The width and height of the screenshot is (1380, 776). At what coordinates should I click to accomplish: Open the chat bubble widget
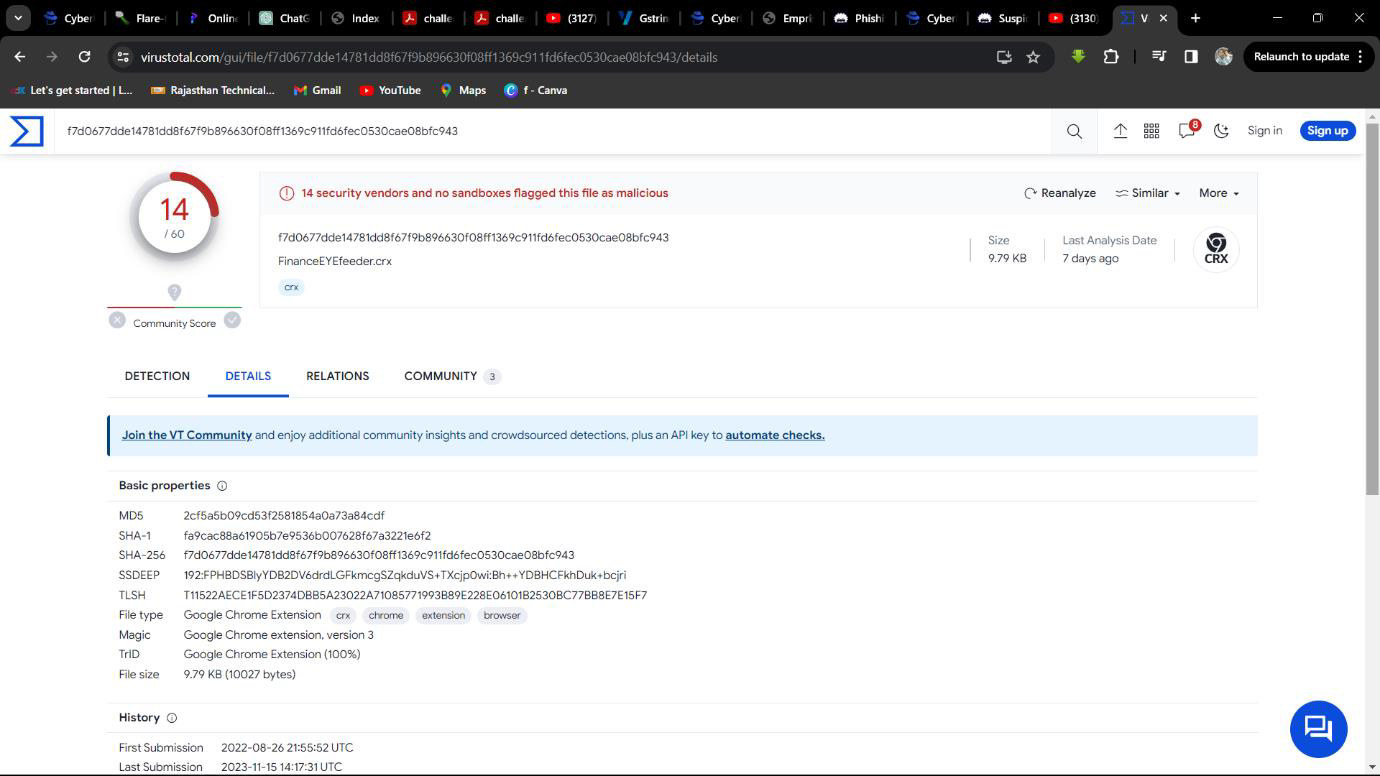pos(1318,729)
